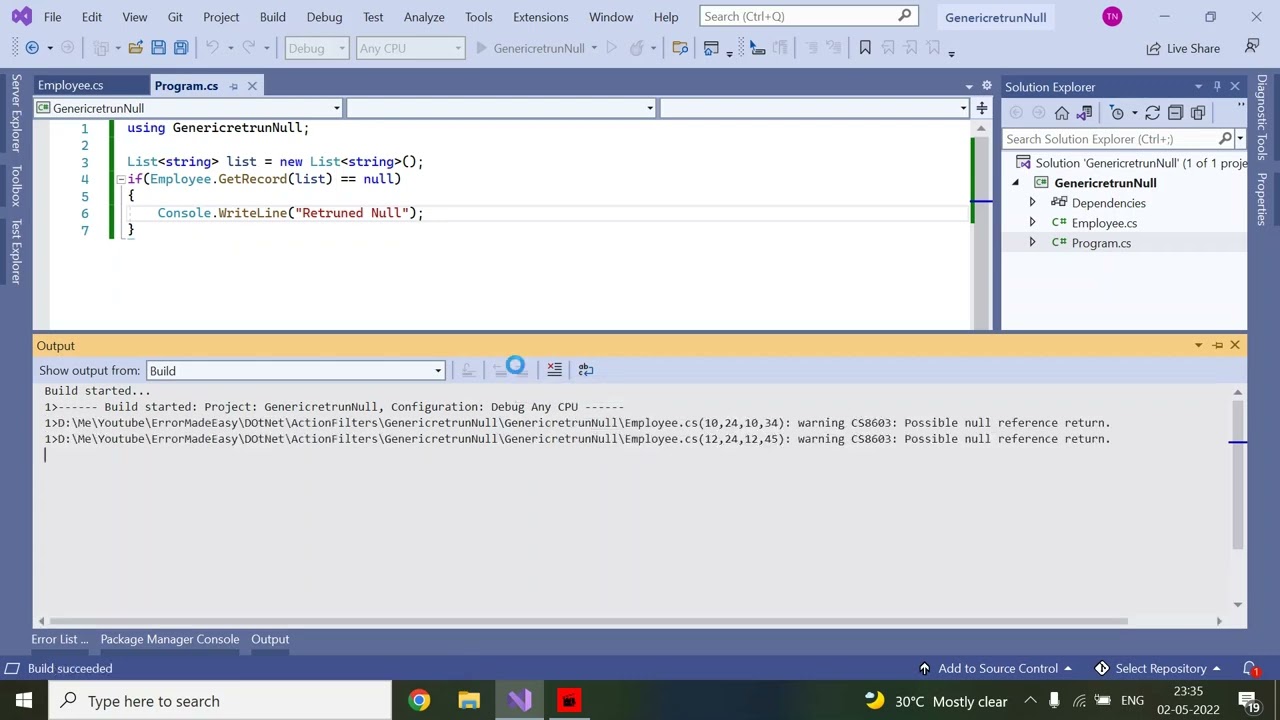This screenshot has height=720, width=1280.
Task: Collapse the GenericretrunNull project node
Action: (x=1015, y=183)
